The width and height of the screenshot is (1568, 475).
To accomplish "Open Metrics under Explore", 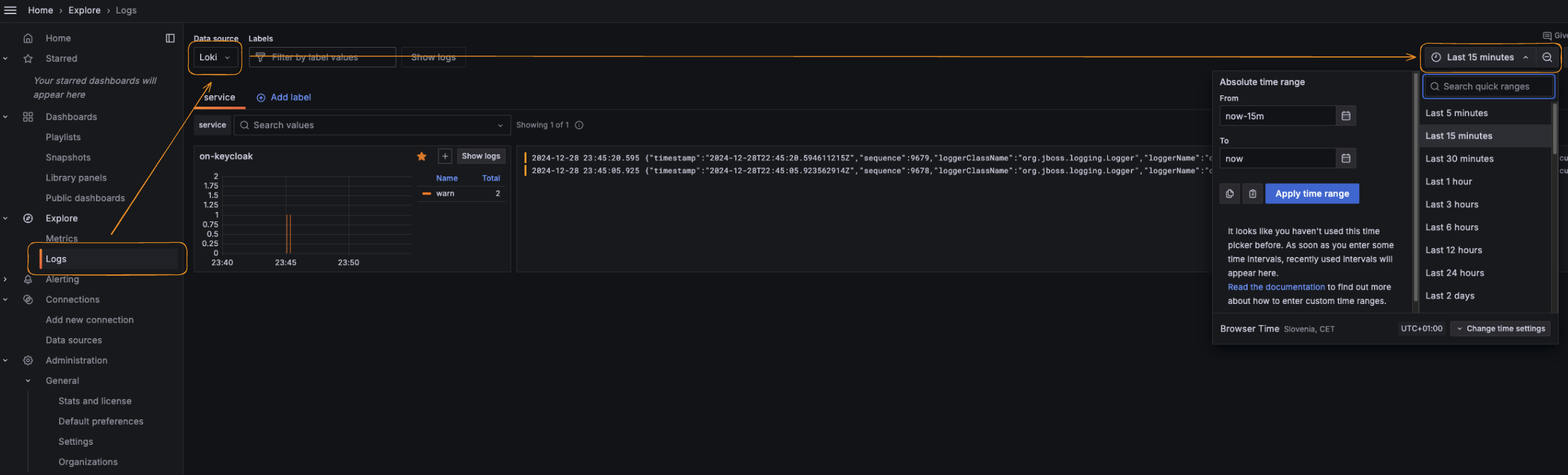I will 62,239.
